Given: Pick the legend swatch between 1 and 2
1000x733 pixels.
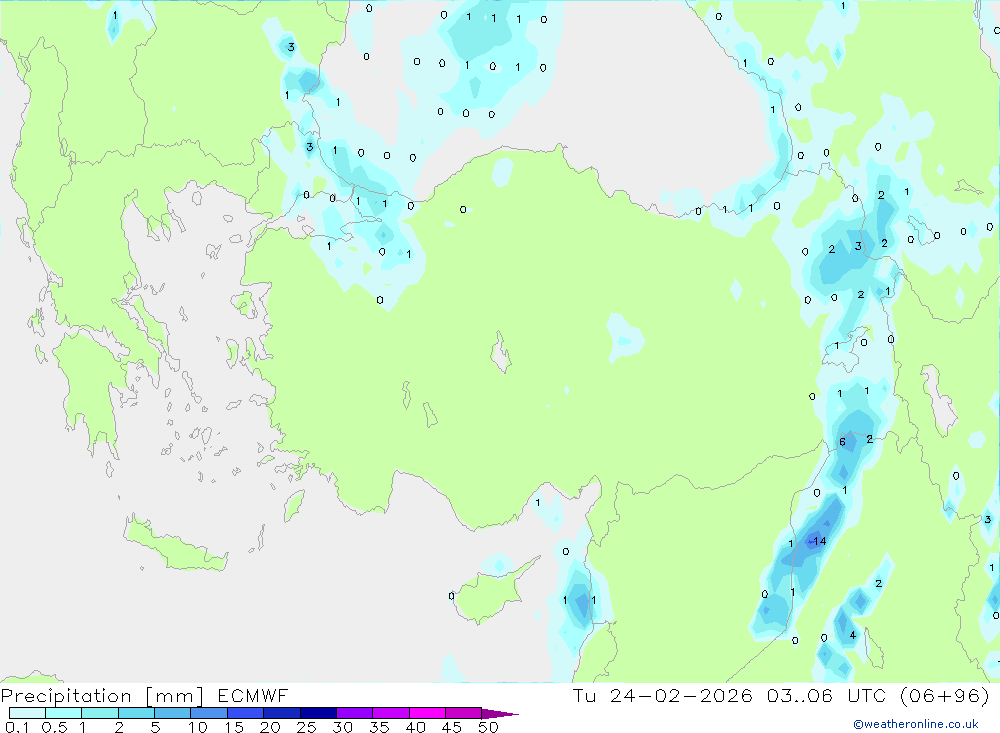Looking at the screenshot, I should click(100, 713).
